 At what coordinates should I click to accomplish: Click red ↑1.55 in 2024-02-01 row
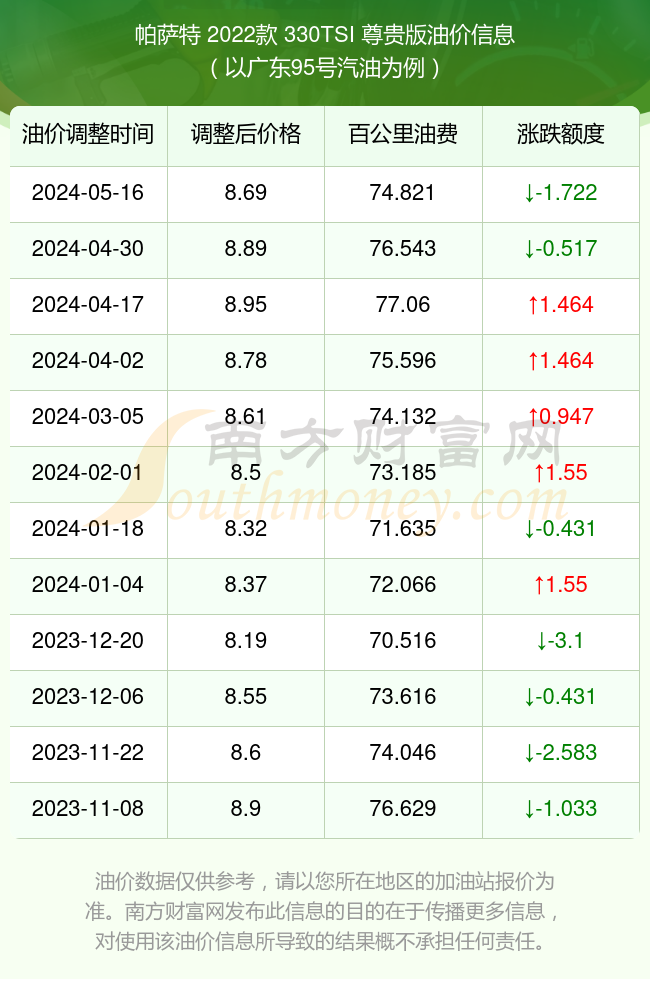click(x=560, y=473)
